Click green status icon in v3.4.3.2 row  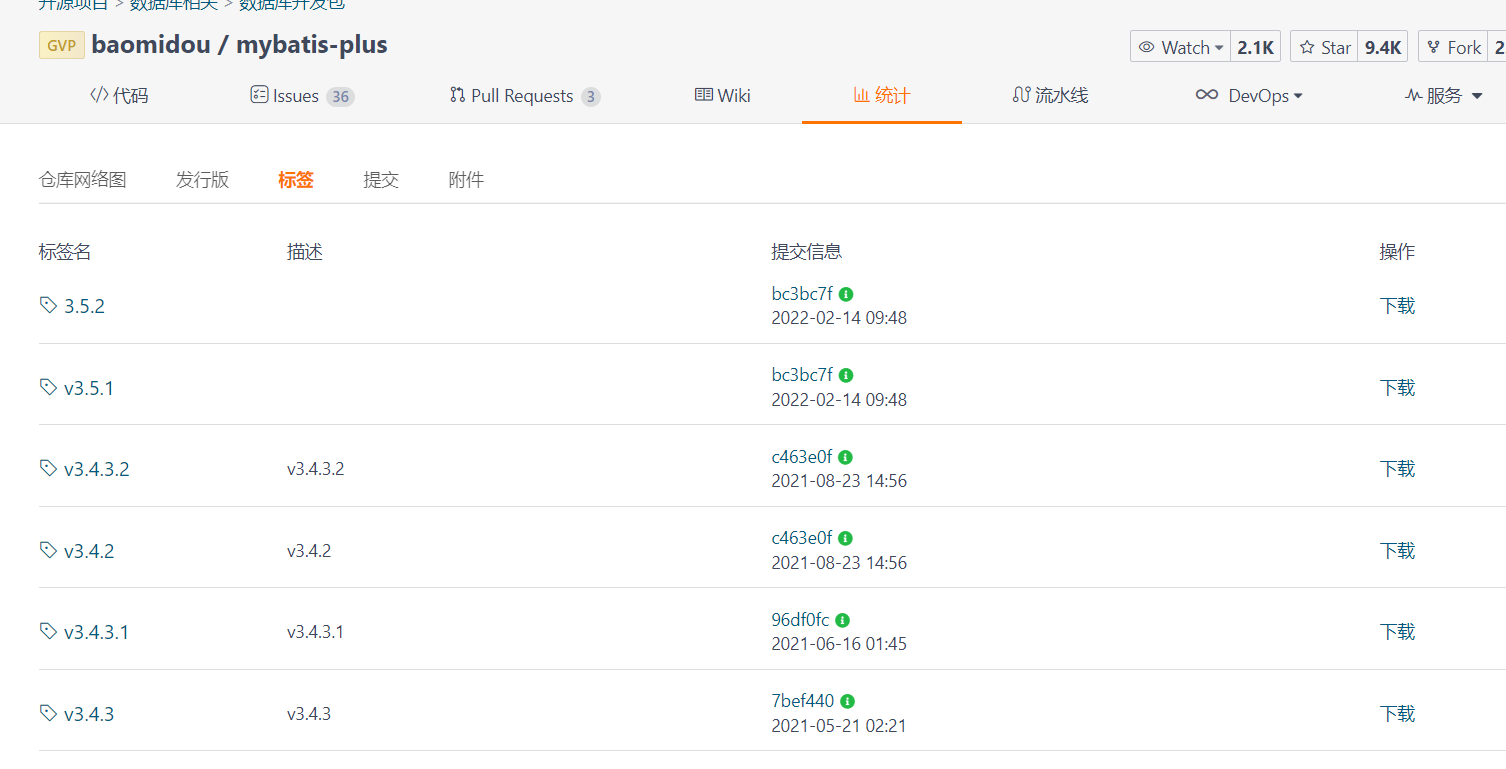pyautogui.click(x=845, y=457)
